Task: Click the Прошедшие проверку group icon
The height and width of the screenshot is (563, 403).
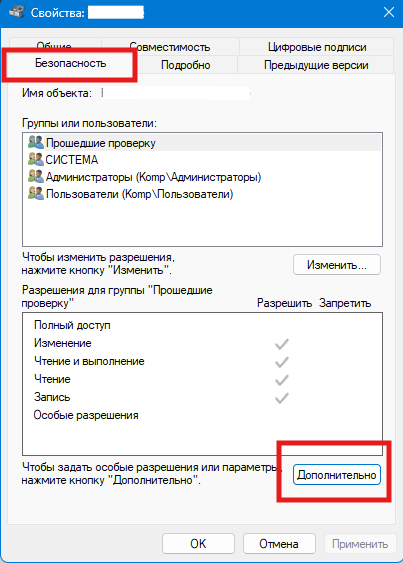Action: (x=36, y=143)
